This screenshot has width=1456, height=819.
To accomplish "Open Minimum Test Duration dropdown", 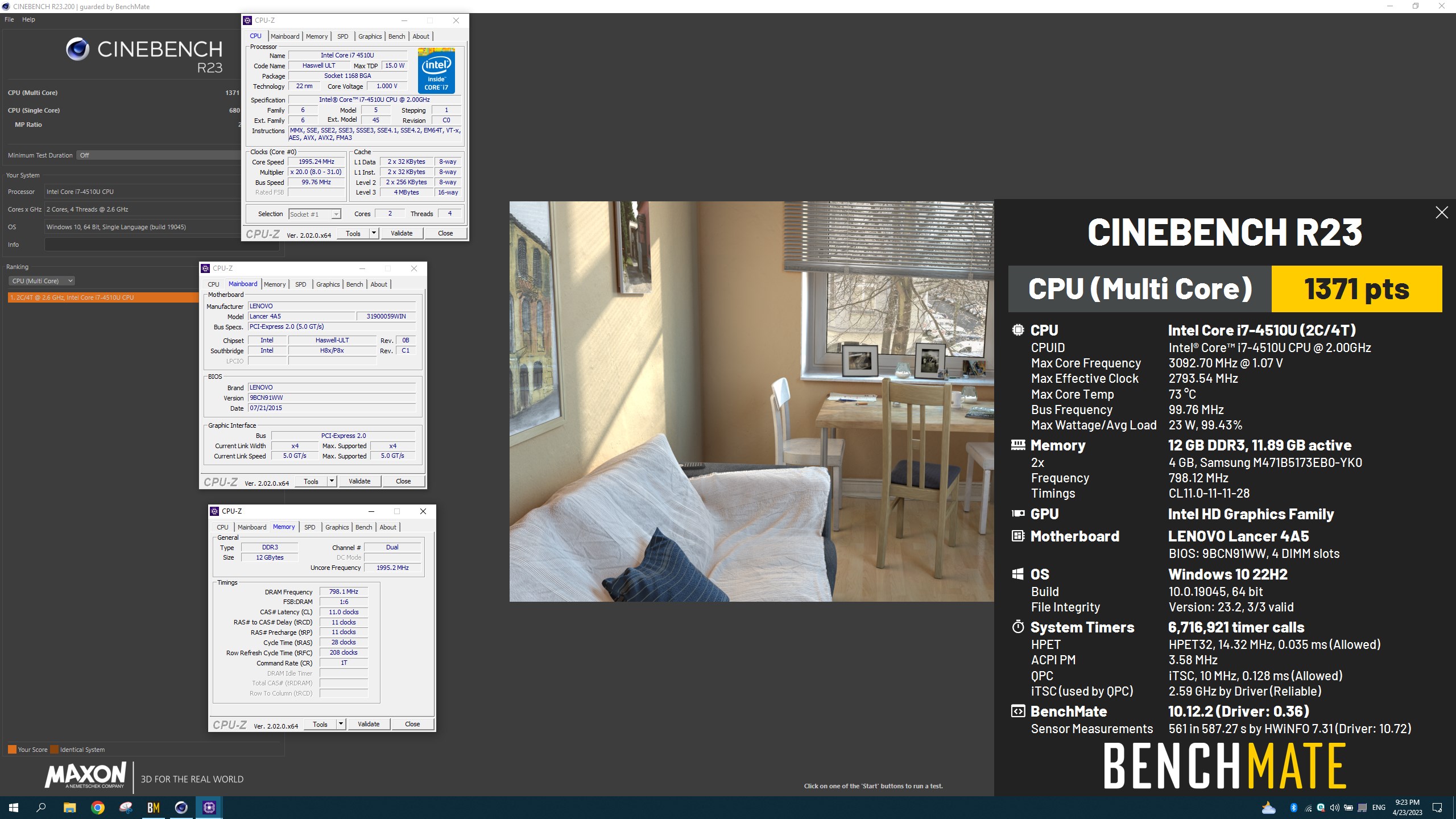I will [158, 155].
